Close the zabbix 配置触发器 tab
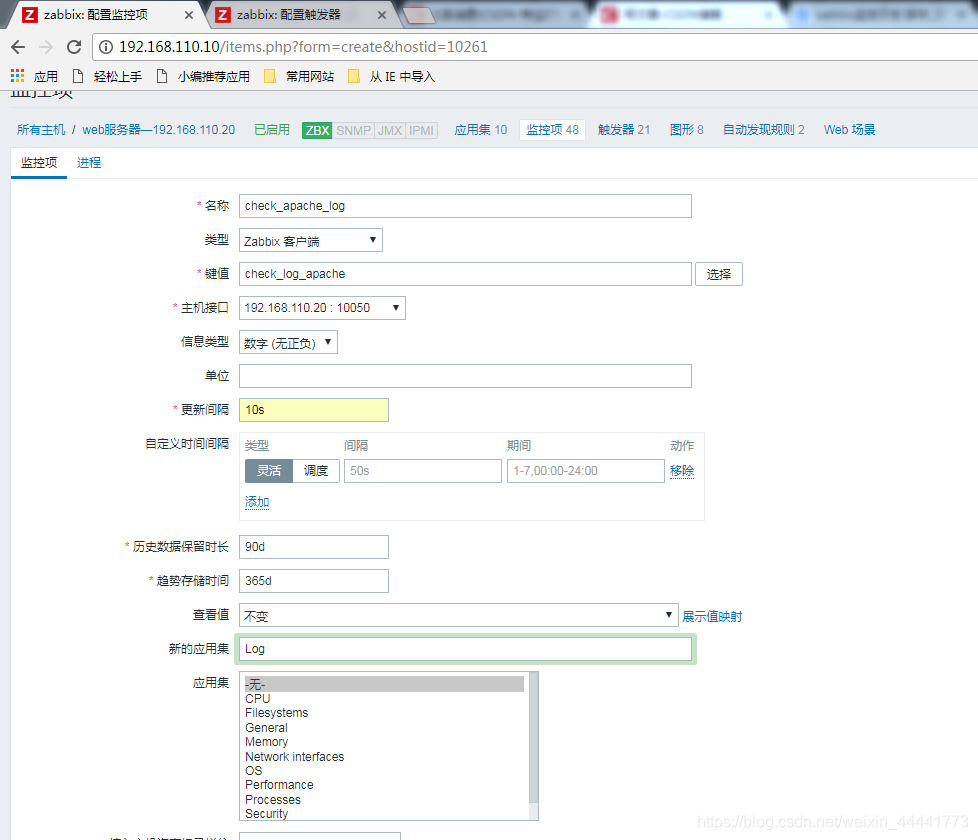Viewport: 978px width, 840px height. 382,15
